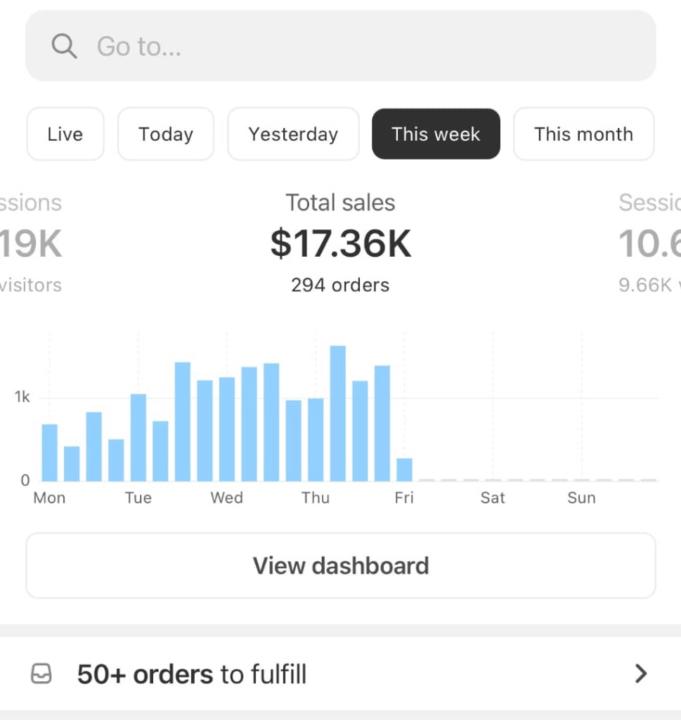This screenshot has height=720, width=681.
Task: Tap the 10.6 Sessions card on right
Action: 650,244
